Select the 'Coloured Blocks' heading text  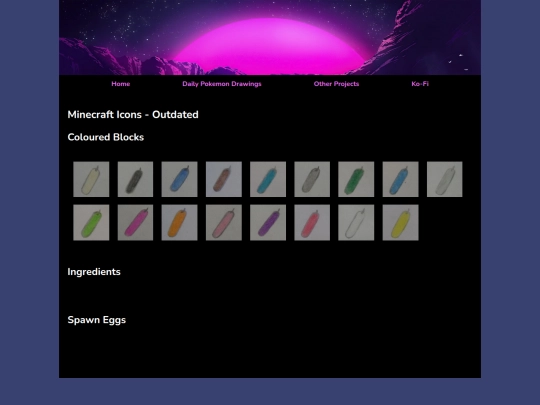pyautogui.click(x=106, y=137)
